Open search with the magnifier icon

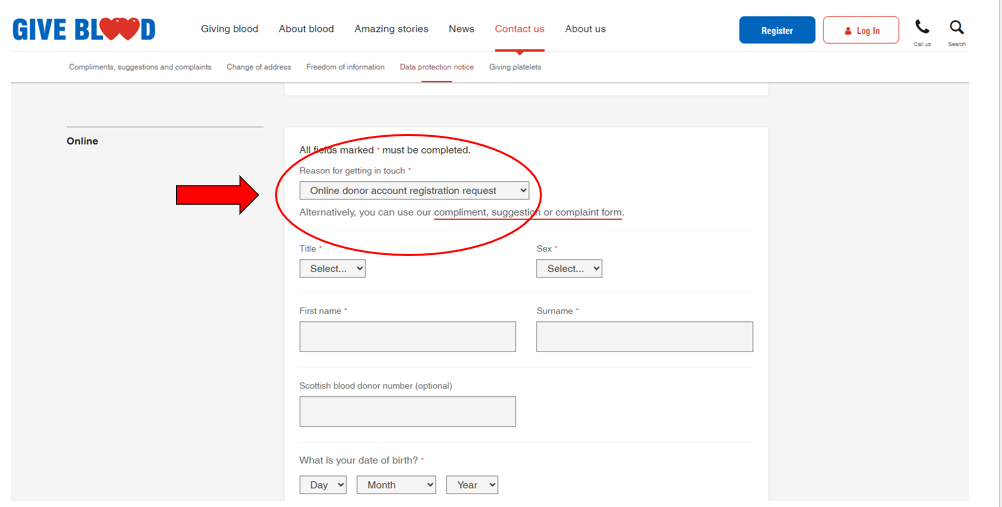tap(957, 29)
